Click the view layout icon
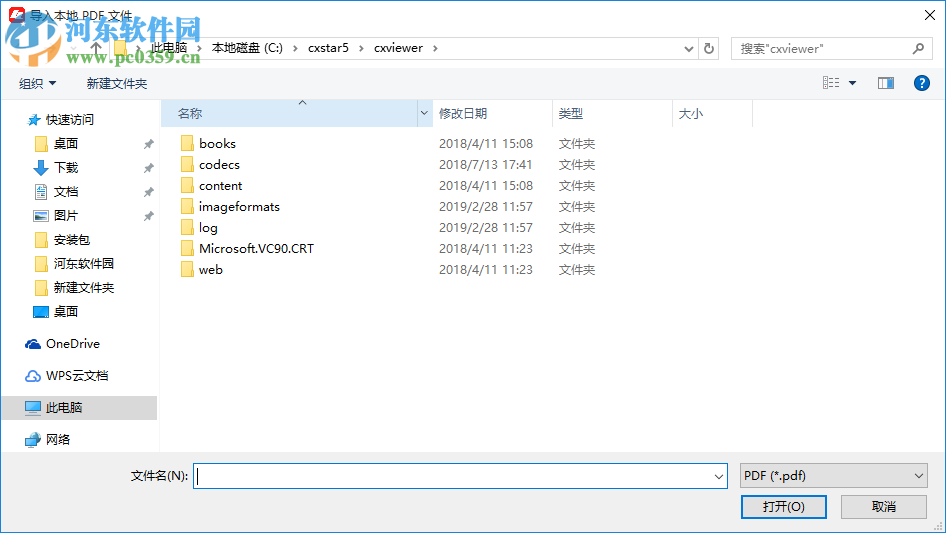This screenshot has width=946, height=533. point(831,83)
